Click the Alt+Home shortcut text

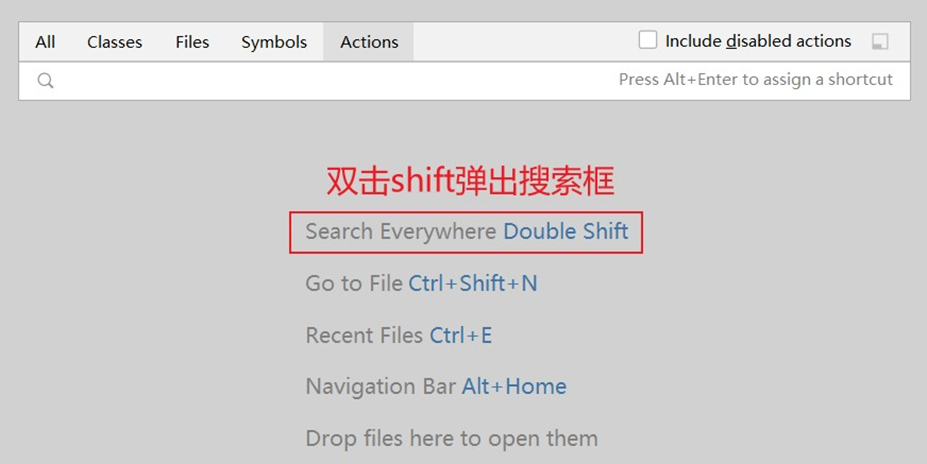[x=514, y=387]
